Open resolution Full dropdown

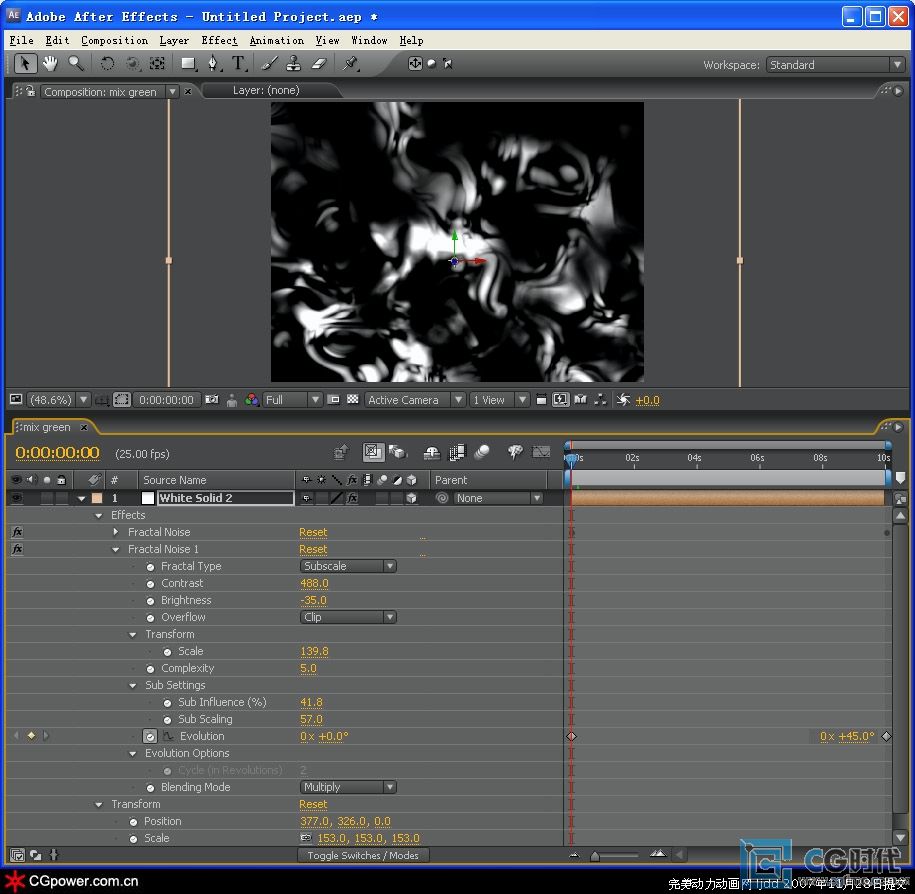pyautogui.click(x=292, y=400)
